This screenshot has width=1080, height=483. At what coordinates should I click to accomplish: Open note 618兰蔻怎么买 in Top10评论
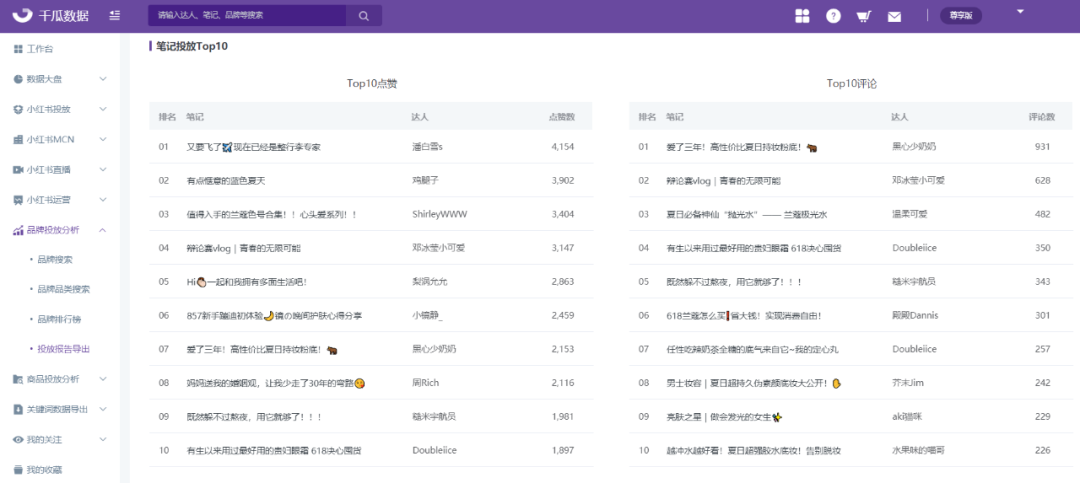pos(744,316)
